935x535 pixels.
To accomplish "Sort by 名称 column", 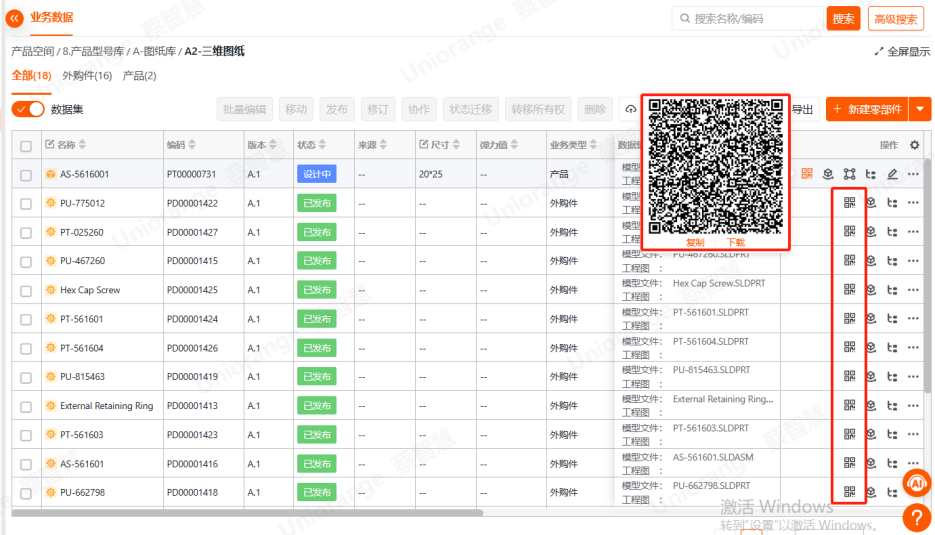I will tap(82, 144).
